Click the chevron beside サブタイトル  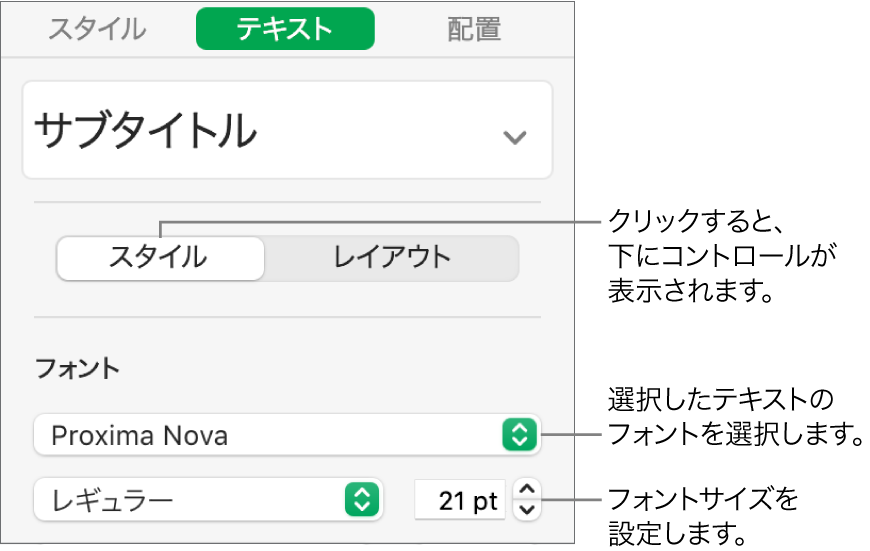tap(514, 137)
